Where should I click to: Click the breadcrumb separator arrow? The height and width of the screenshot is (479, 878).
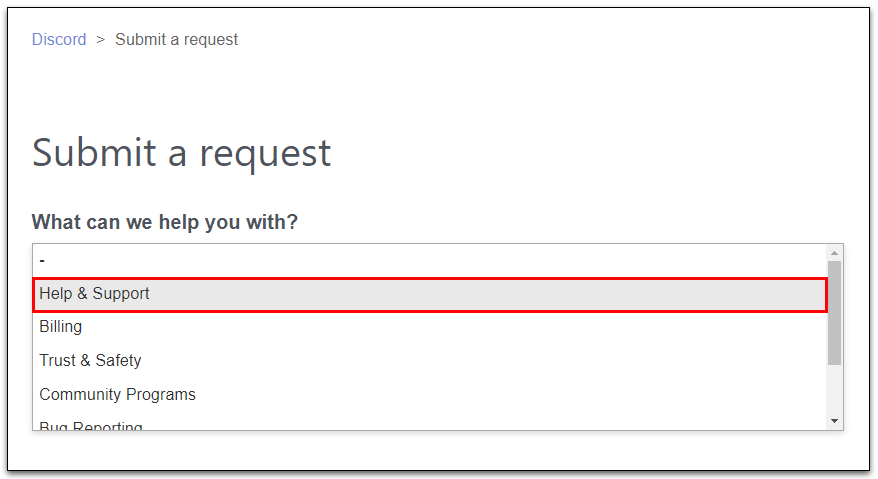pos(100,40)
